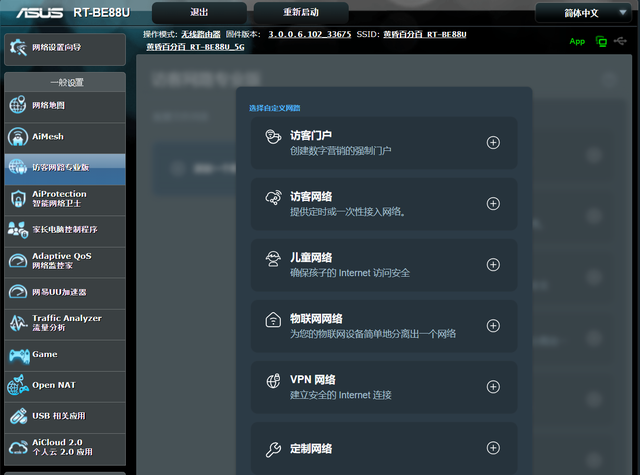Screen dimensions: 640x475
Task: Click the AiProtection shield icon
Action: click(18, 199)
